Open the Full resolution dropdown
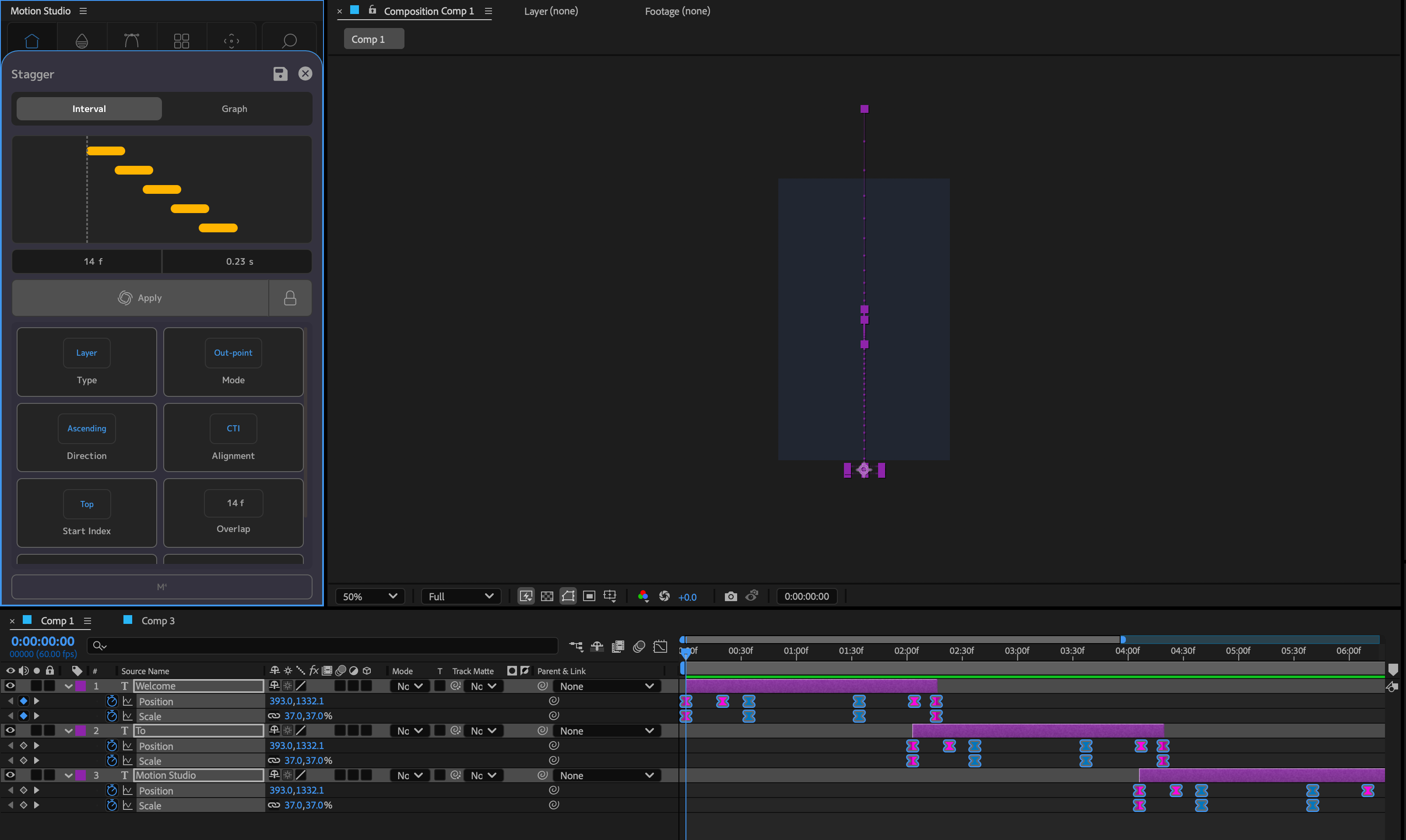1406x840 pixels. pos(461,596)
